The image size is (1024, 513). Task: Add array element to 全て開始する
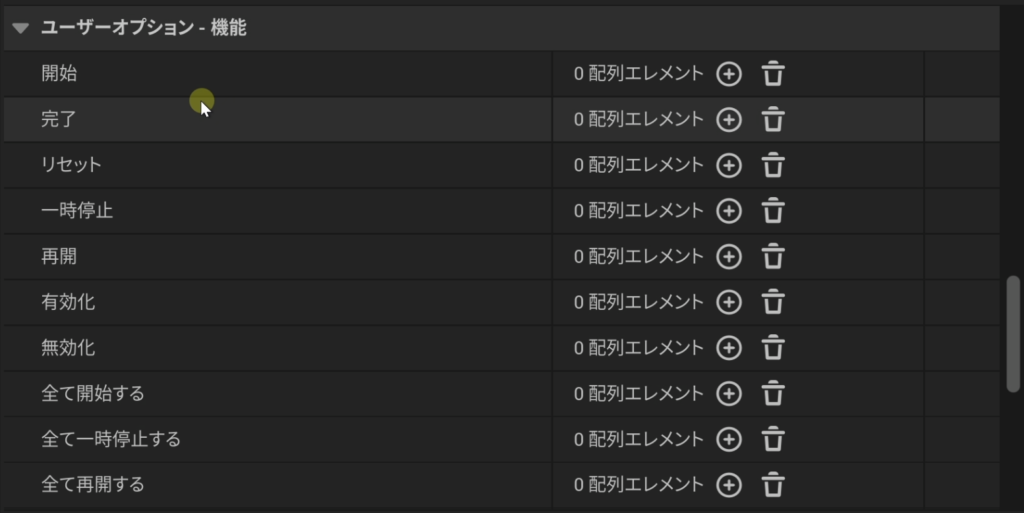click(x=730, y=394)
